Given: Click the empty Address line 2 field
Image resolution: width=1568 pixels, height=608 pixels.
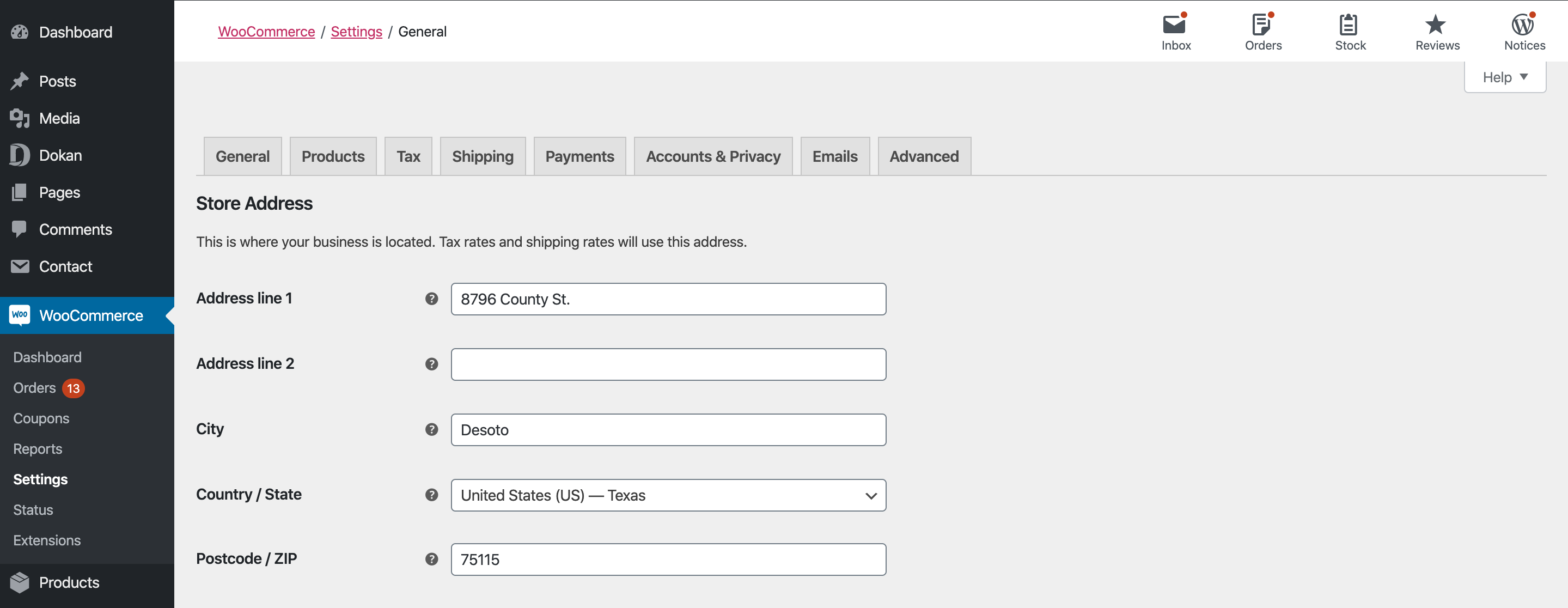Looking at the screenshot, I should (668, 364).
